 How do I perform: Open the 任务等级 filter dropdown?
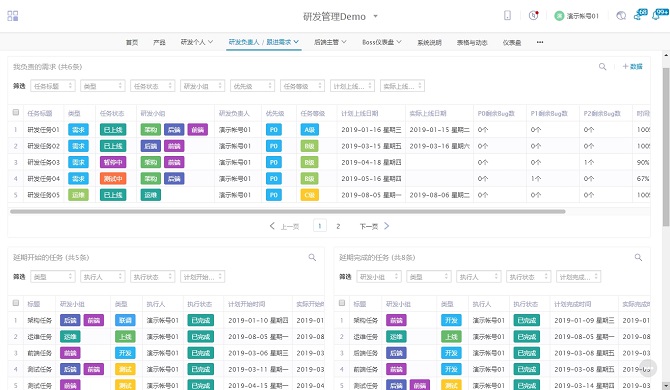tap(302, 86)
